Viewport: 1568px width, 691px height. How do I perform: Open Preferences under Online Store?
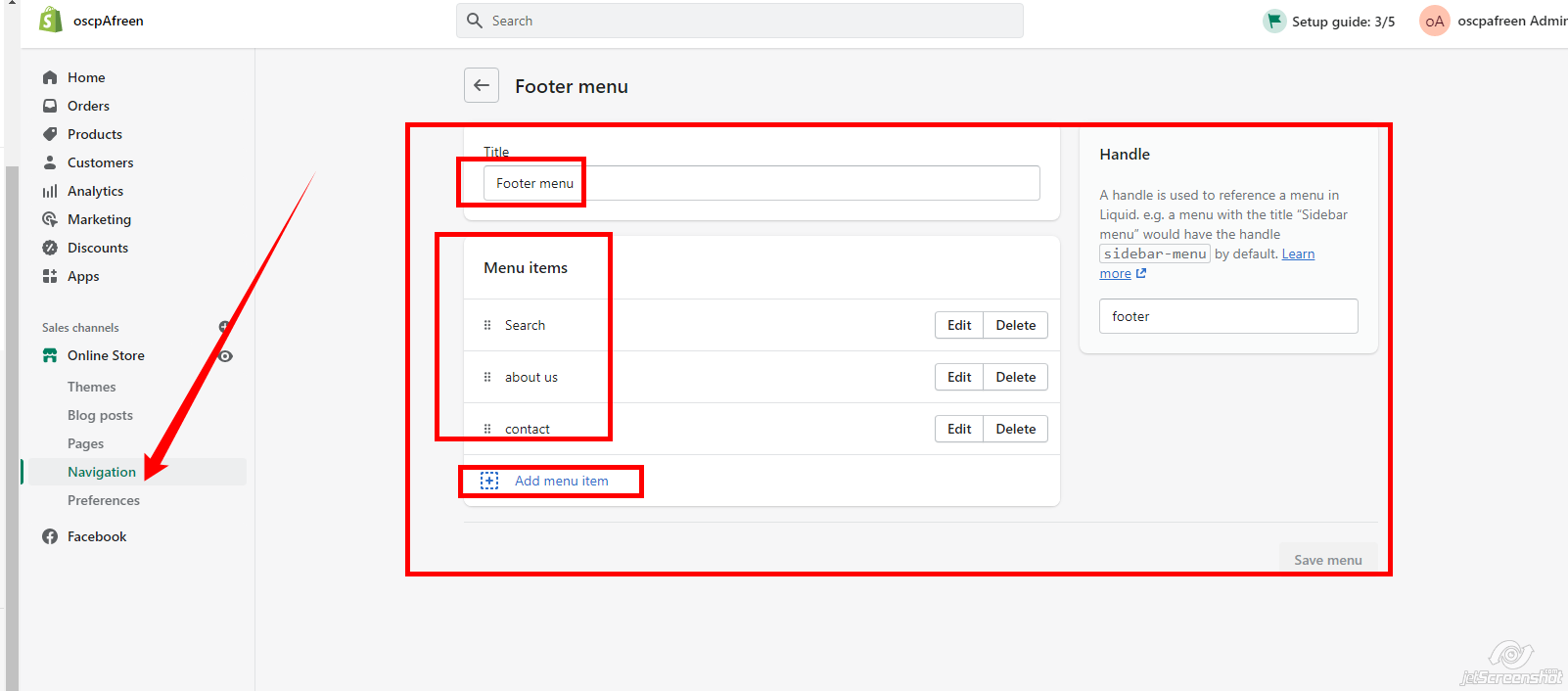click(104, 500)
